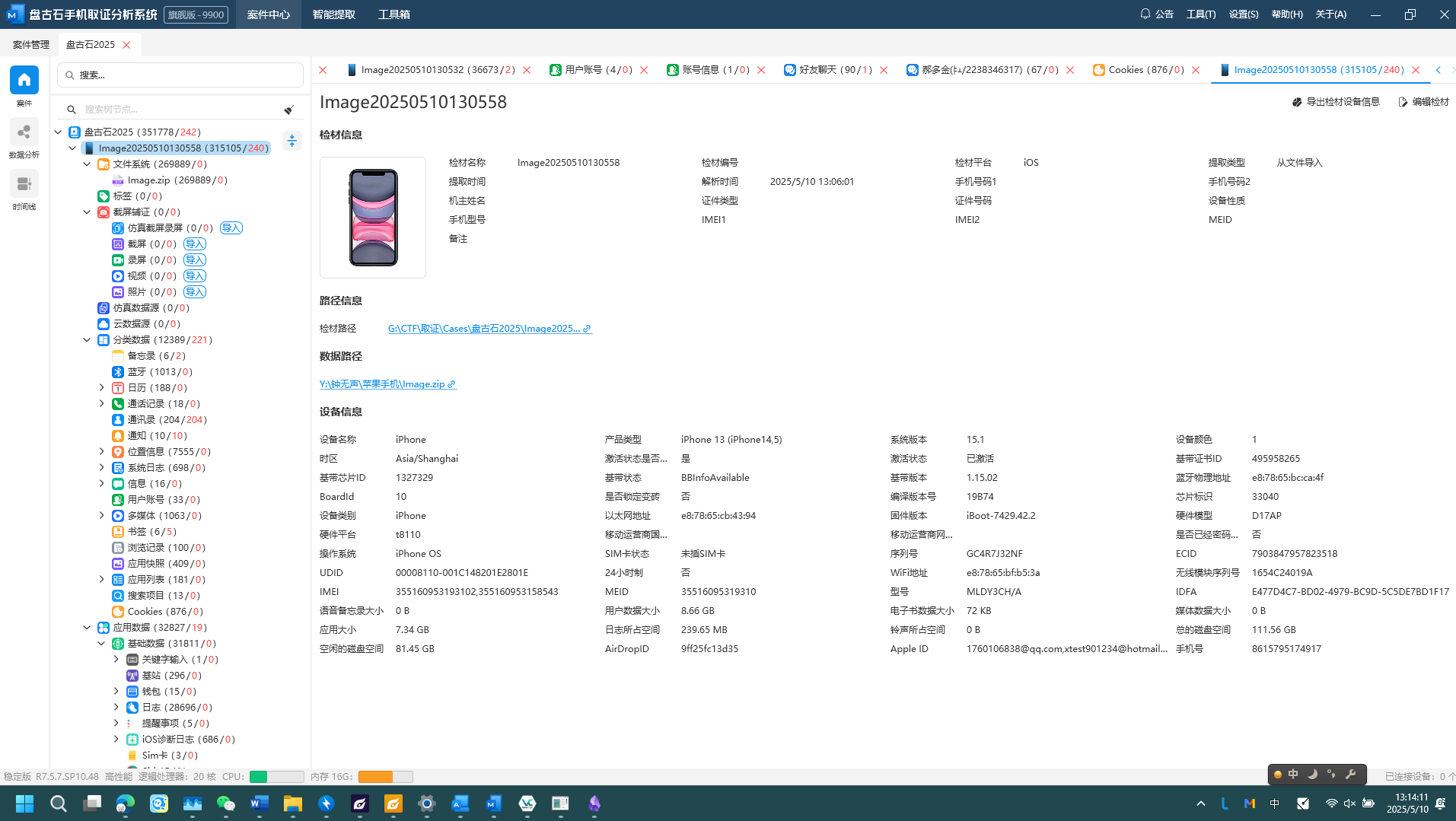
Task: Open the 设置(S) menu
Action: click(1244, 14)
